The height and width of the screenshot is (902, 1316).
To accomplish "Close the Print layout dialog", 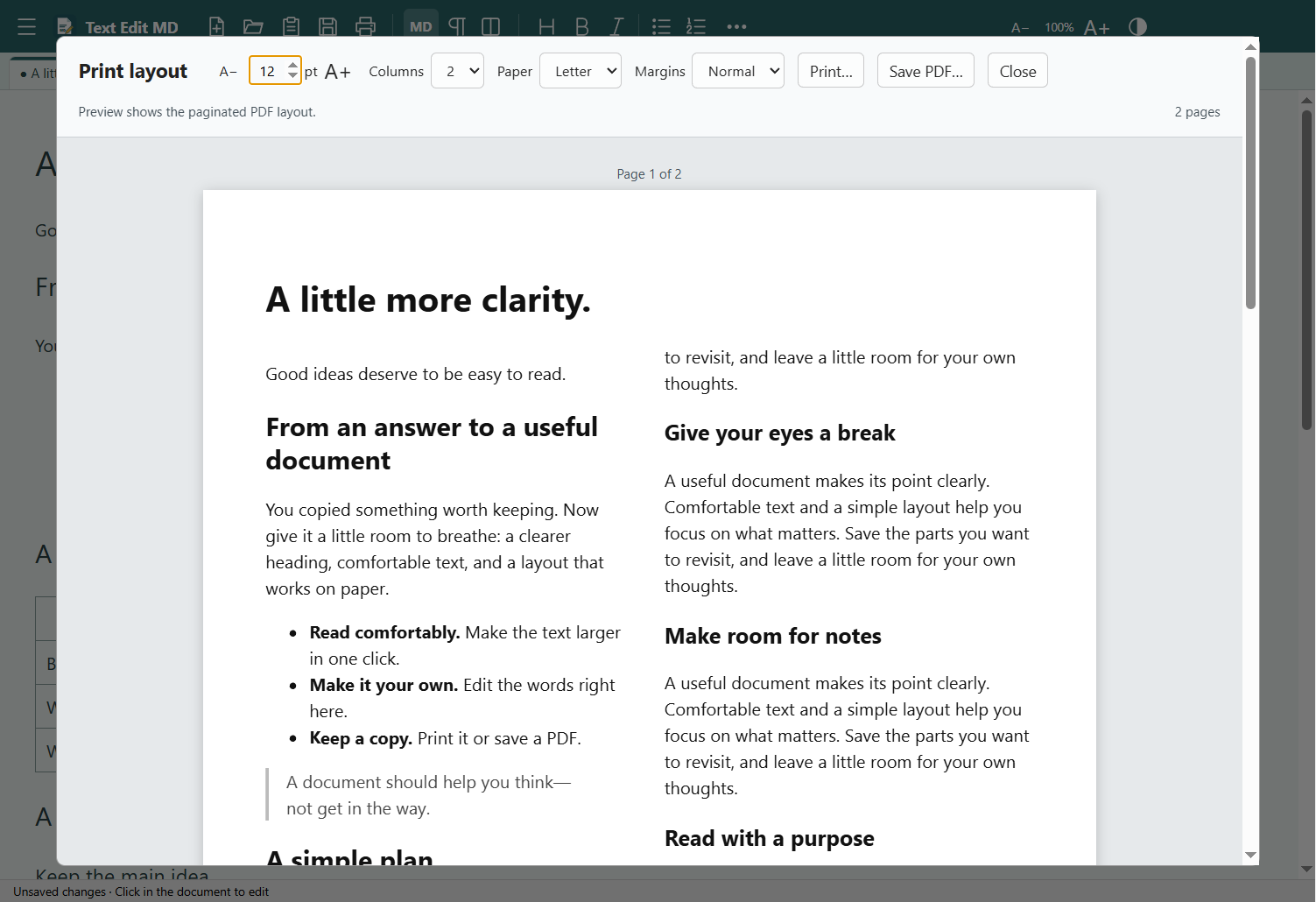I will pos(1017,71).
